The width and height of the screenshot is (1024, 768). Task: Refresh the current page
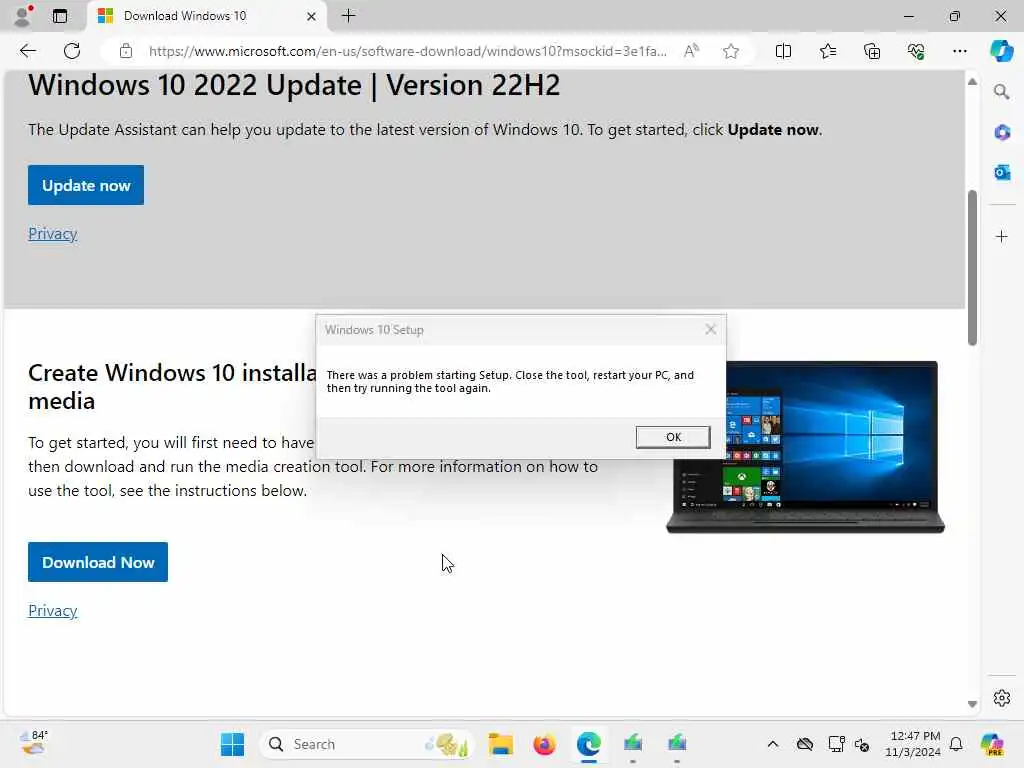click(x=72, y=51)
